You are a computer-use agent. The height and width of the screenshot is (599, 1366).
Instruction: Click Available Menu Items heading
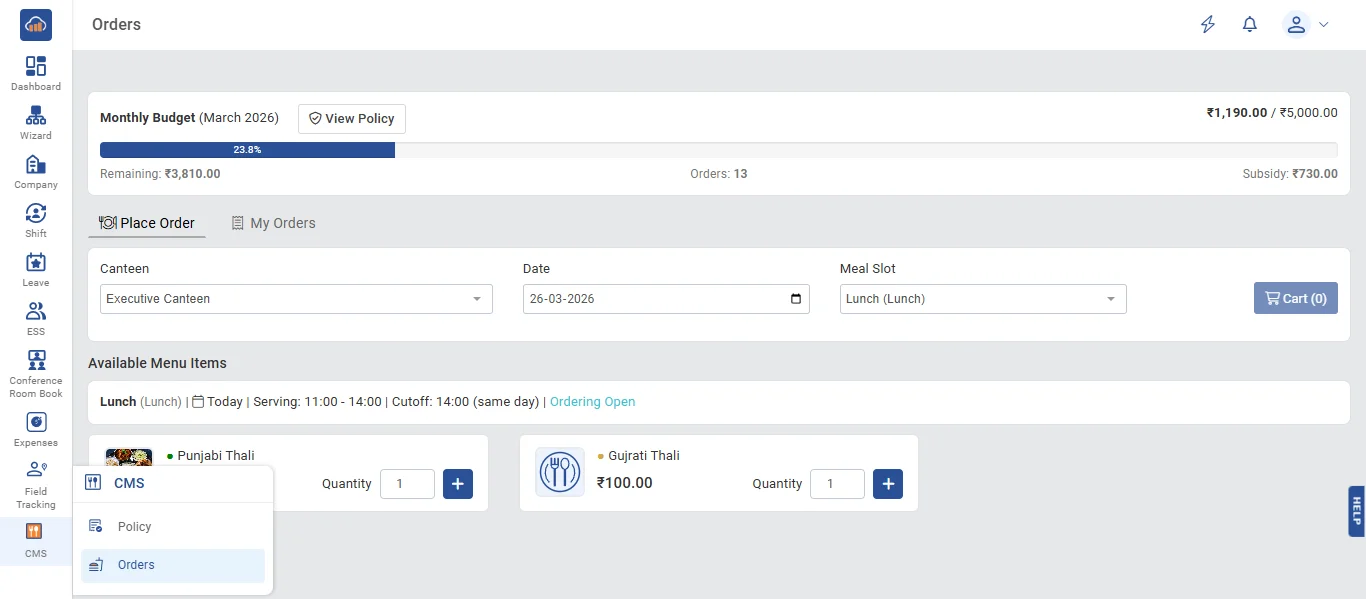[x=157, y=363]
